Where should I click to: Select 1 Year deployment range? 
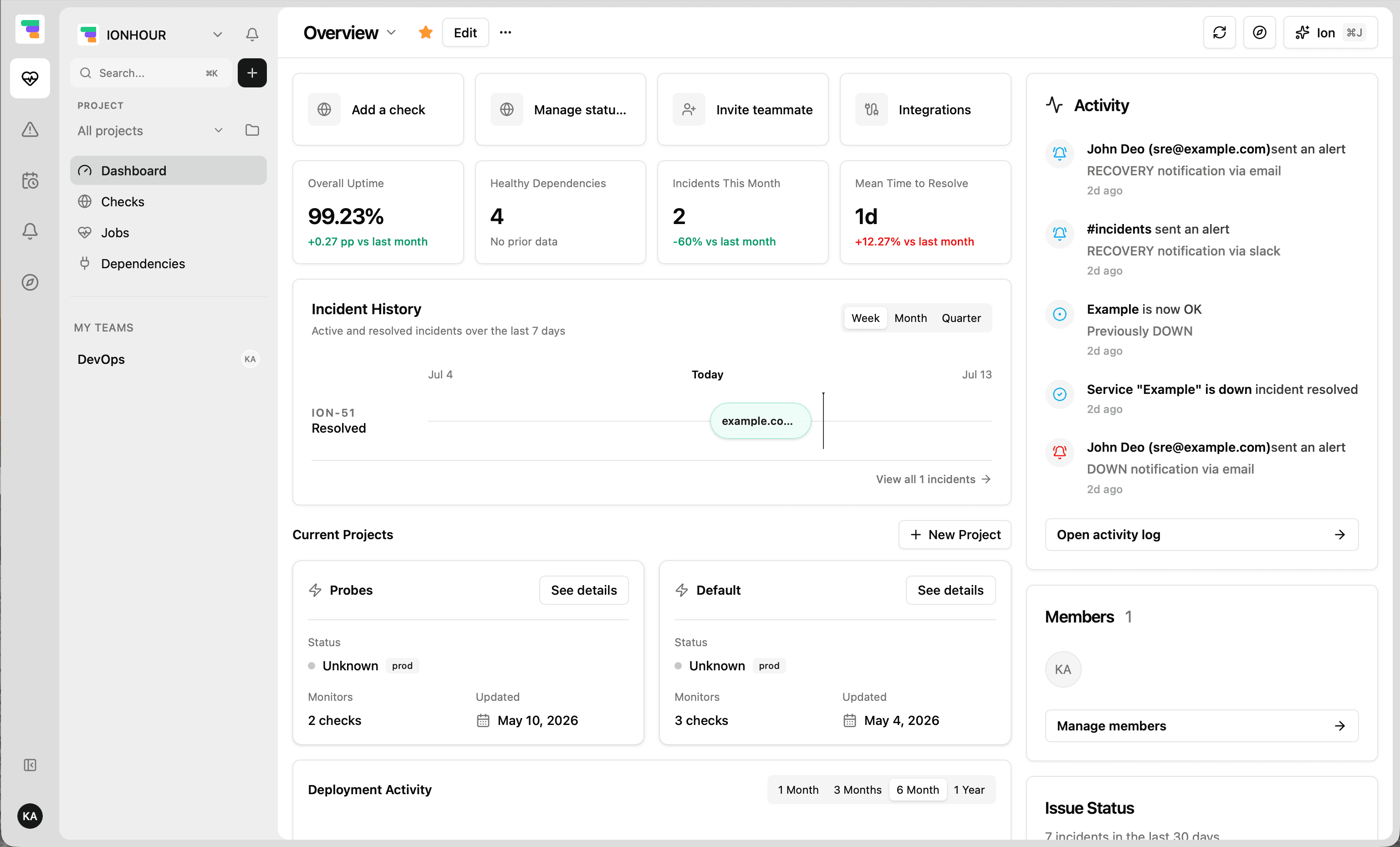point(969,790)
